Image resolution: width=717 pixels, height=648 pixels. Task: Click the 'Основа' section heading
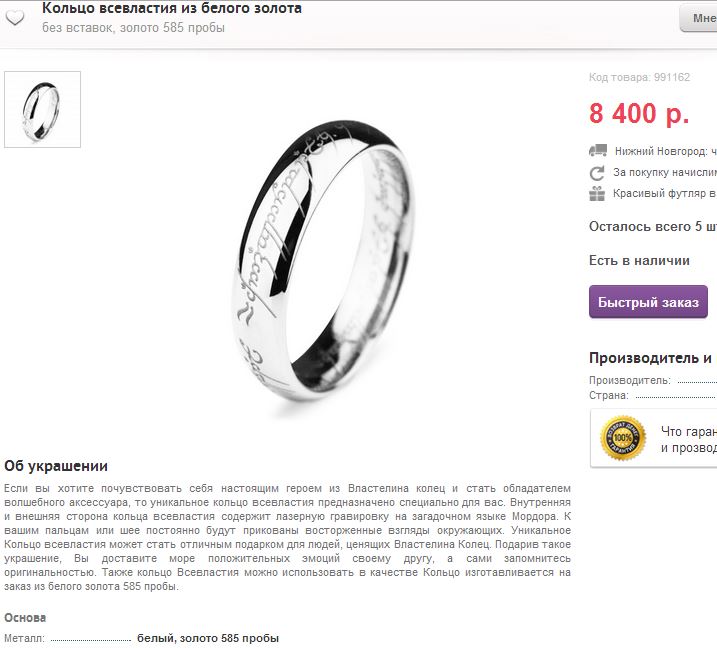click(x=25, y=618)
